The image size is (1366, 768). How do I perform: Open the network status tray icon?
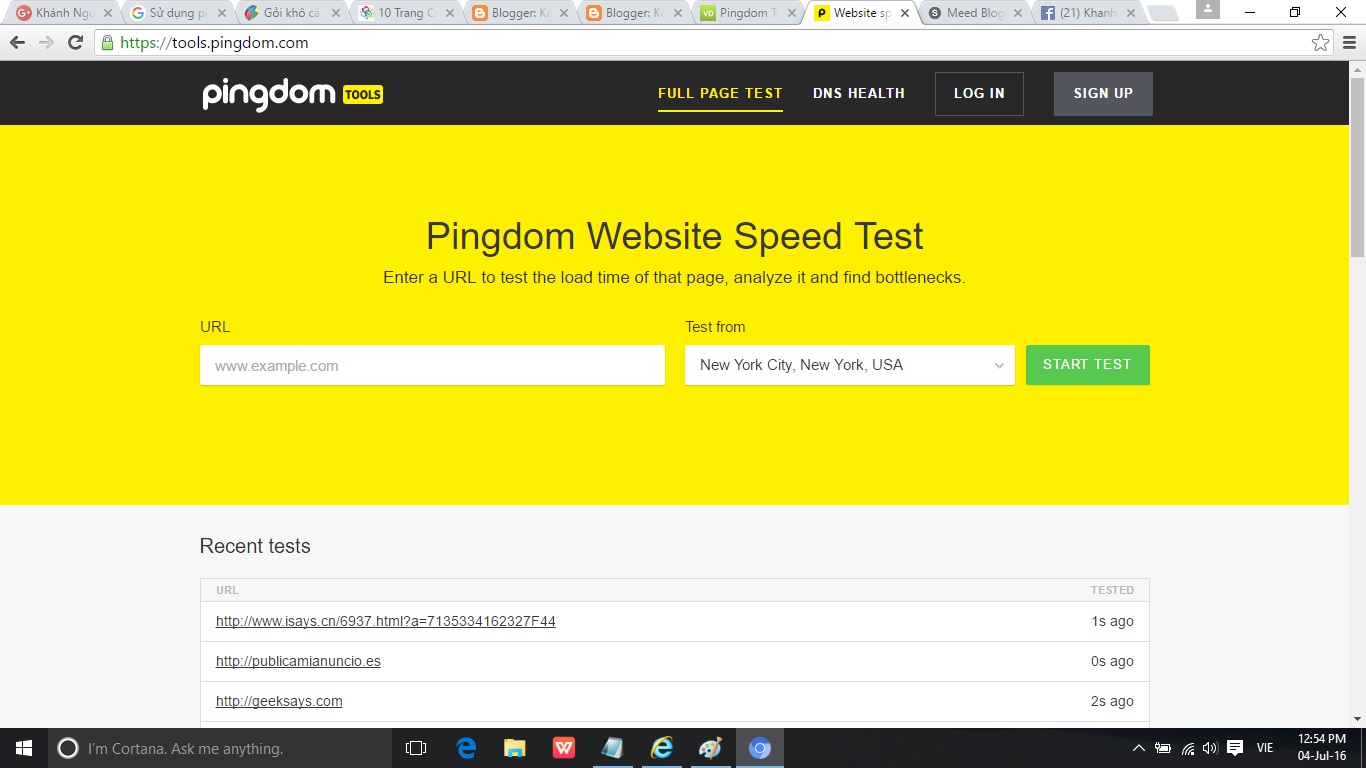tap(1188, 748)
